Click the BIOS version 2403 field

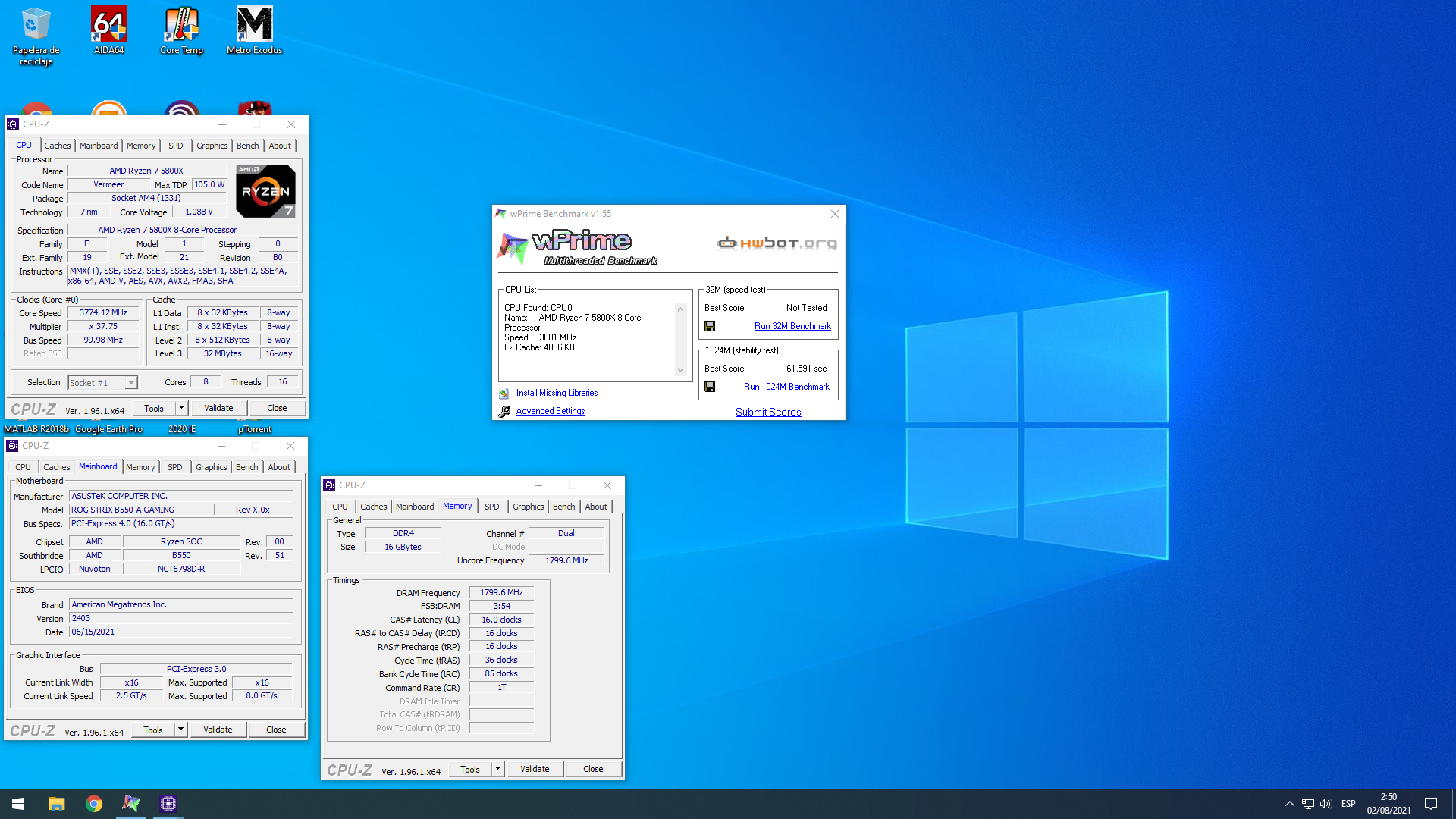click(x=181, y=619)
